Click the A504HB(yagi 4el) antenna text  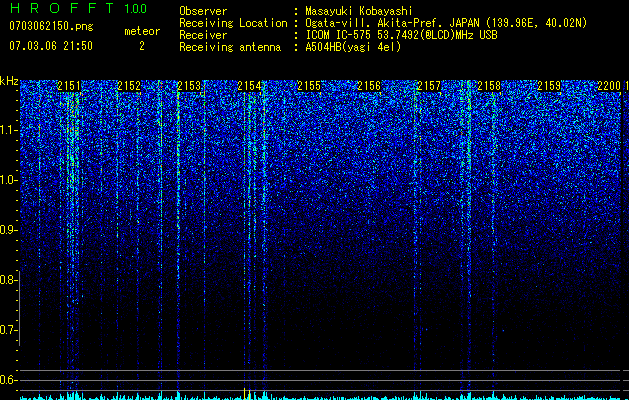click(353, 47)
